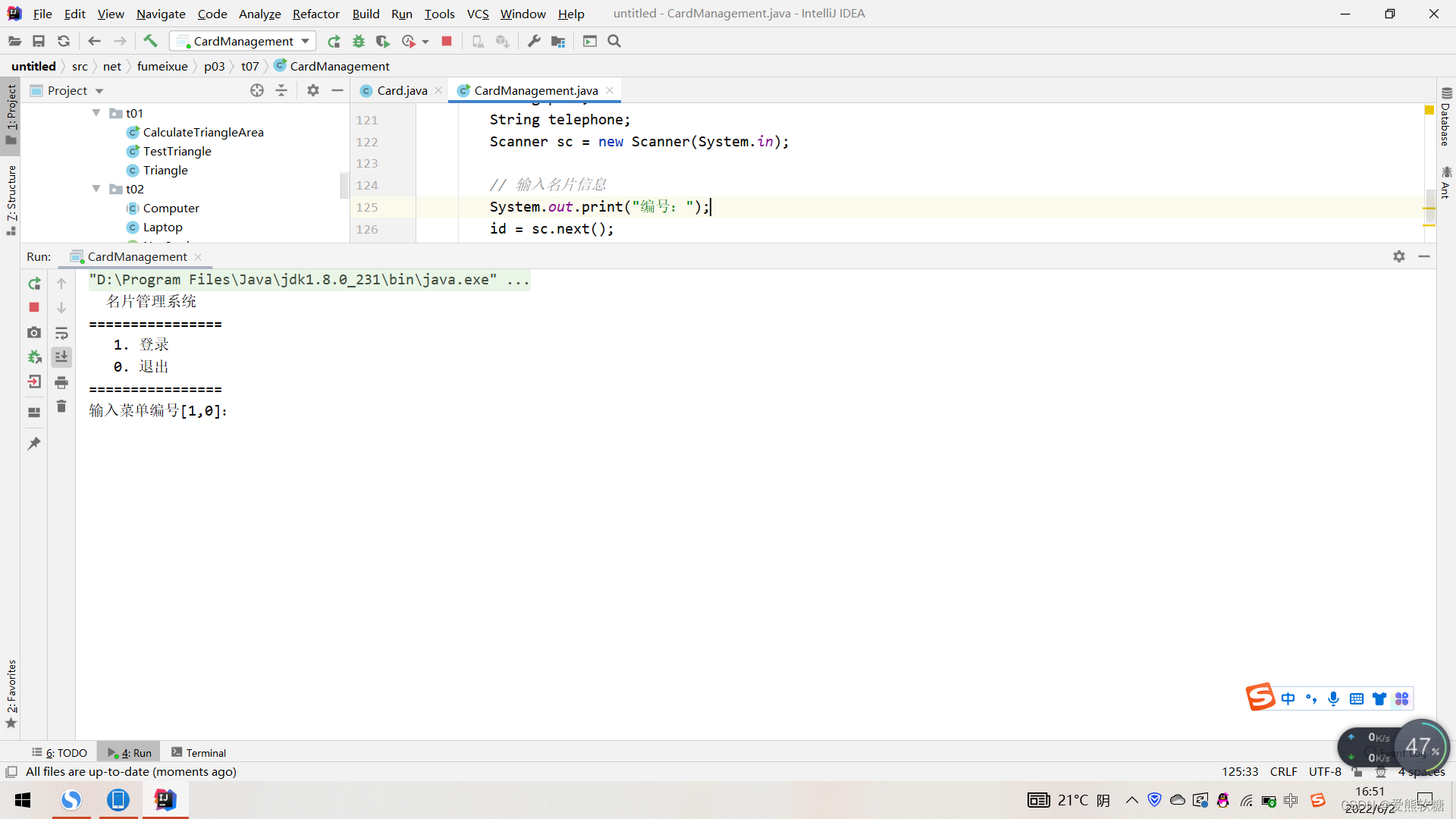Viewport: 1456px width, 819px height.
Task: Start debugging with the bug icon
Action: (x=359, y=41)
